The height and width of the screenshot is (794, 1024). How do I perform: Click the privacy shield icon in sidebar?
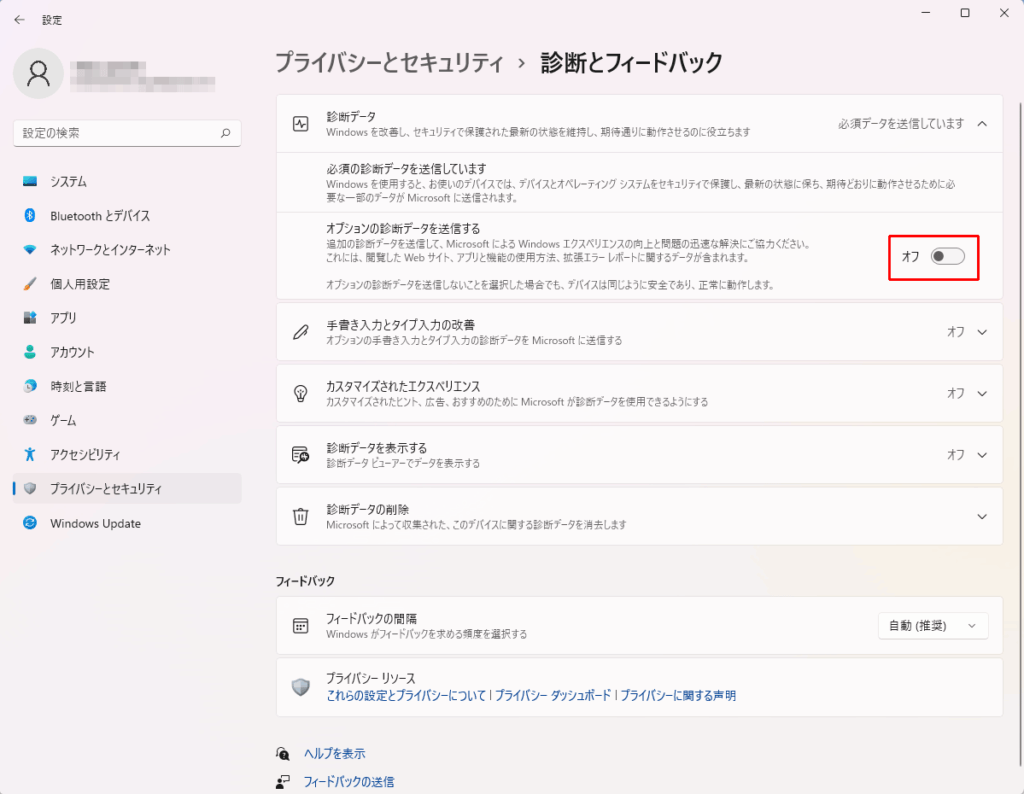click(30, 488)
